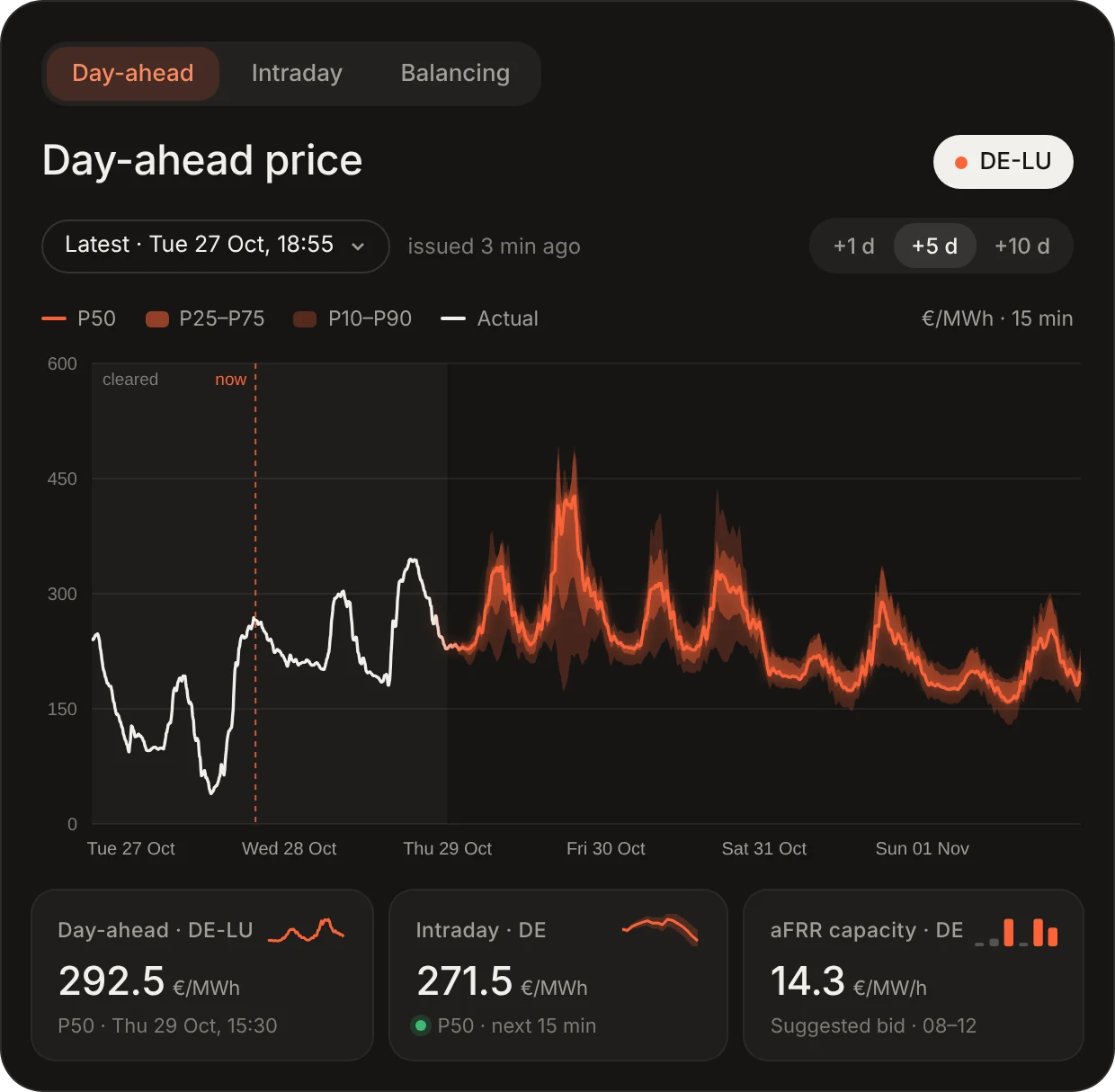Open the DE-LU bidding zone selector
The width and height of the screenshot is (1115, 1092).
[x=1003, y=162]
